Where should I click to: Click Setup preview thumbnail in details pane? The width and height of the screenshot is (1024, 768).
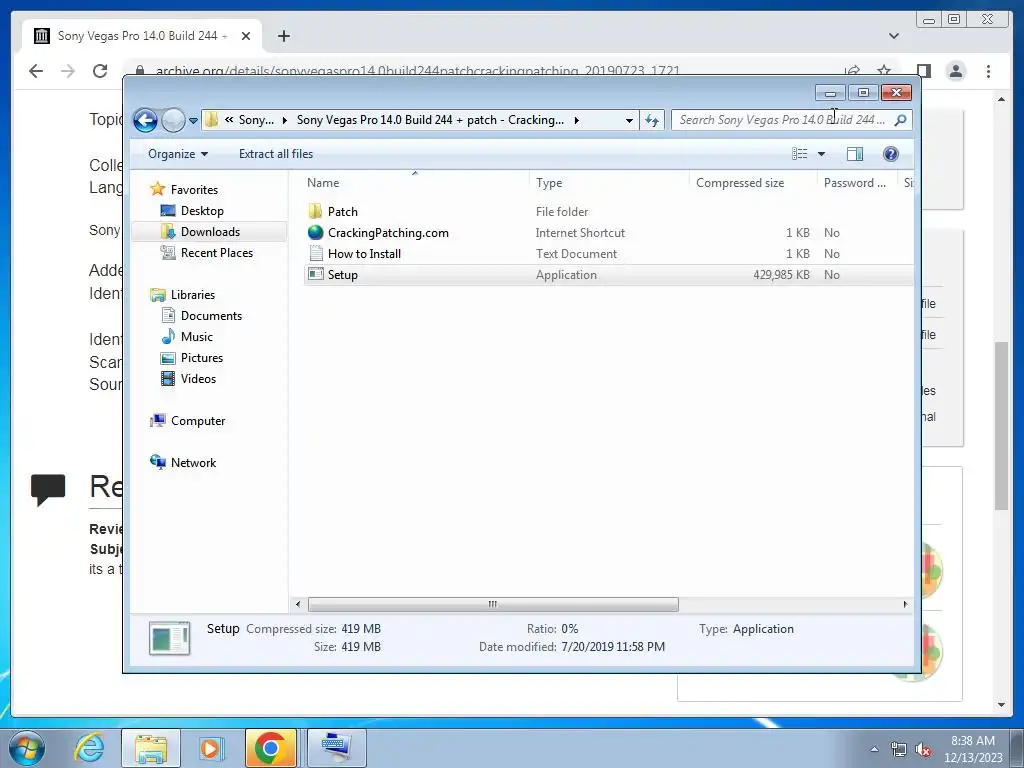pos(170,638)
